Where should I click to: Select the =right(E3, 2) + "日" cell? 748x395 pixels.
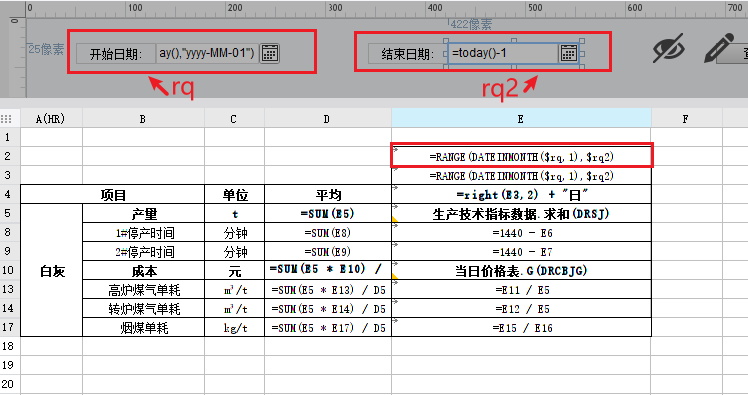pyautogui.click(x=521, y=195)
